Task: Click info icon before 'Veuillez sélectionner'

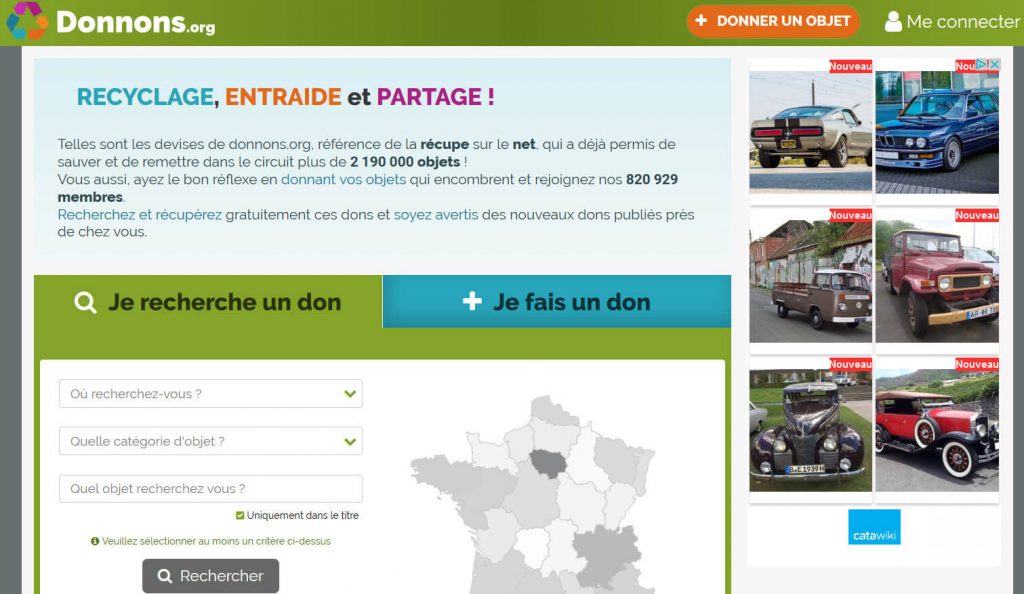Action: point(95,541)
